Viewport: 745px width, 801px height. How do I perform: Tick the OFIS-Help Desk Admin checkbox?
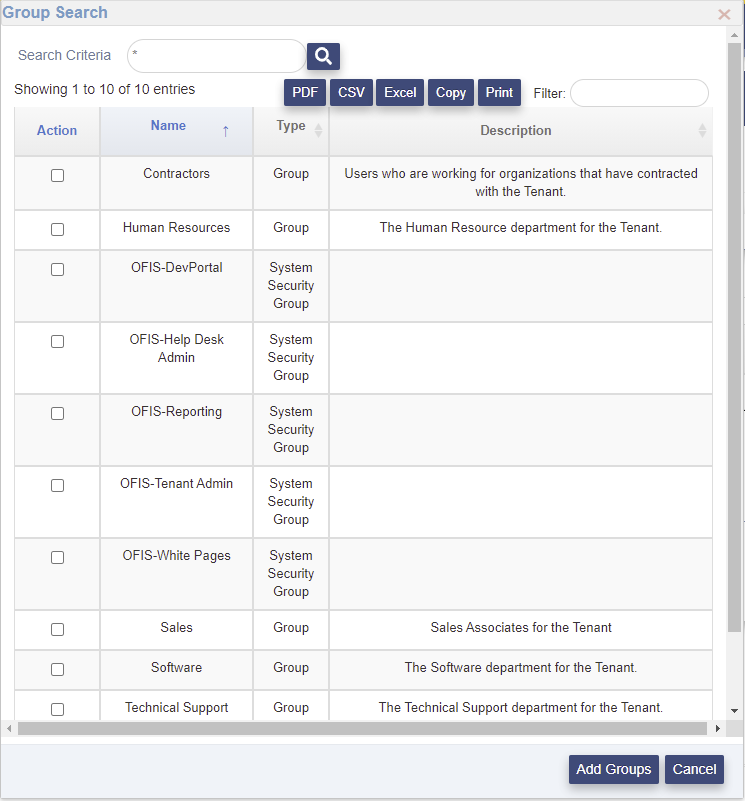click(x=57, y=341)
